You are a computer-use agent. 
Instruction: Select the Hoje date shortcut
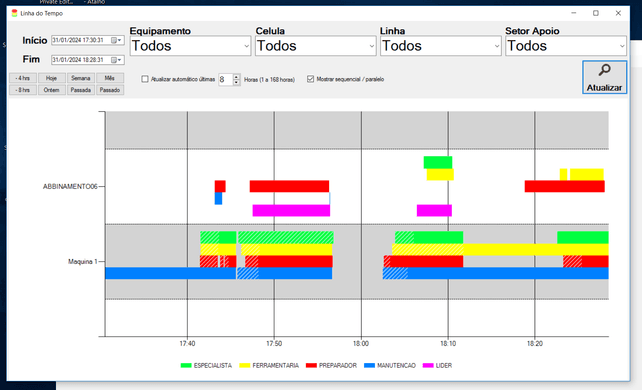coord(52,78)
